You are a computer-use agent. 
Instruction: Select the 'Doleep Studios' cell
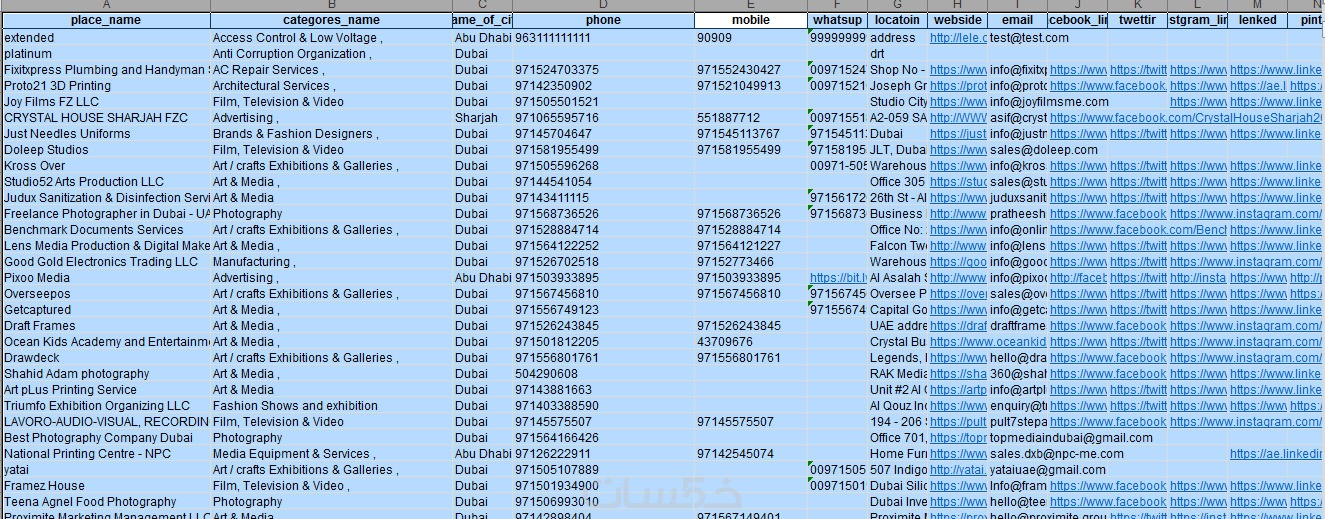(106, 150)
